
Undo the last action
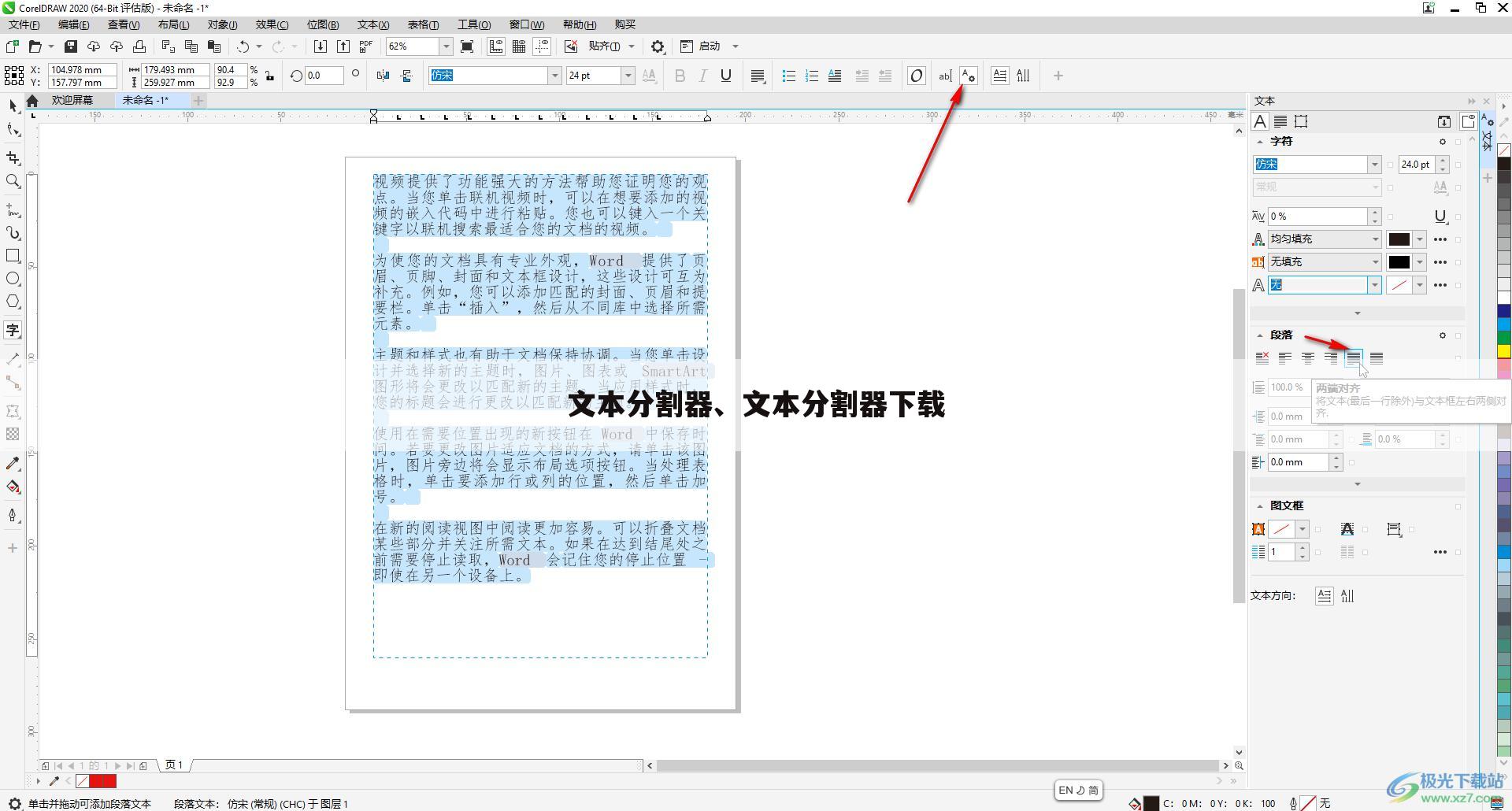point(243,46)
